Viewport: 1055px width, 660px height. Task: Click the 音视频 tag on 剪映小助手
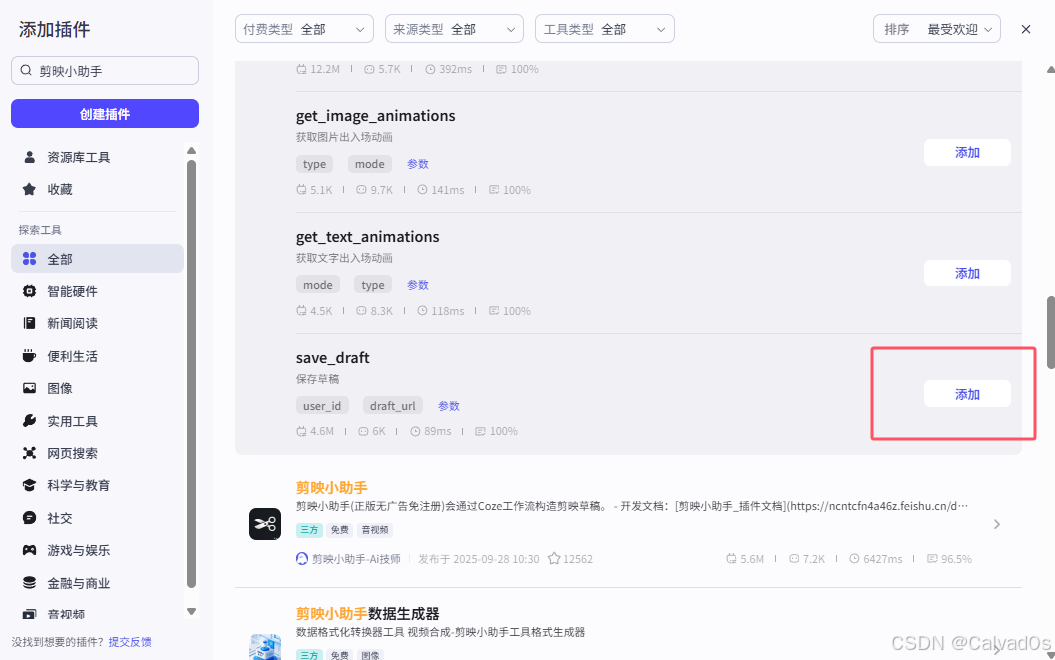(x=375, y=529)
